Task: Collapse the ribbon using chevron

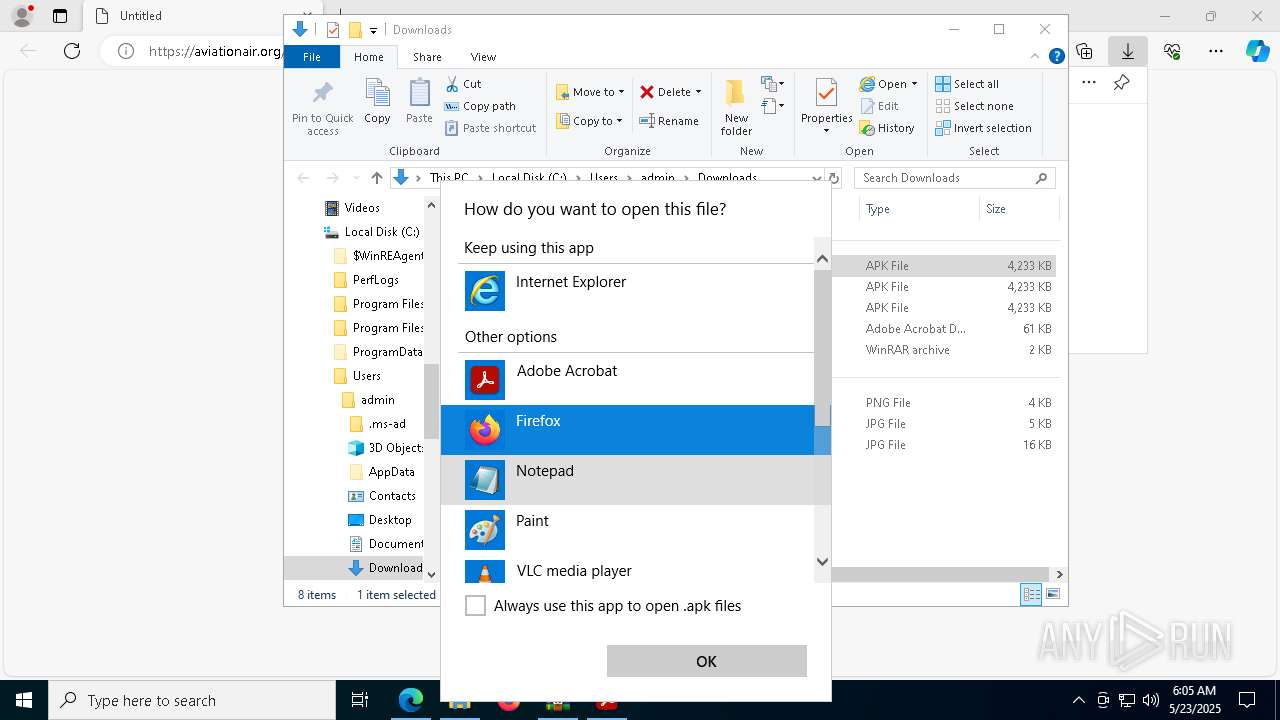Action: coord(1037,57)
